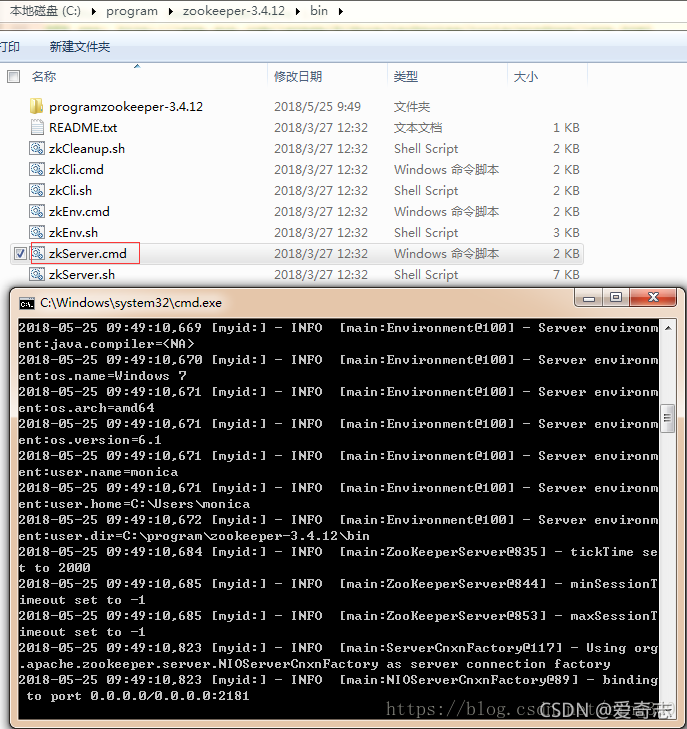Click the date 2018/5/25 9:49

[x=317, y=106]
